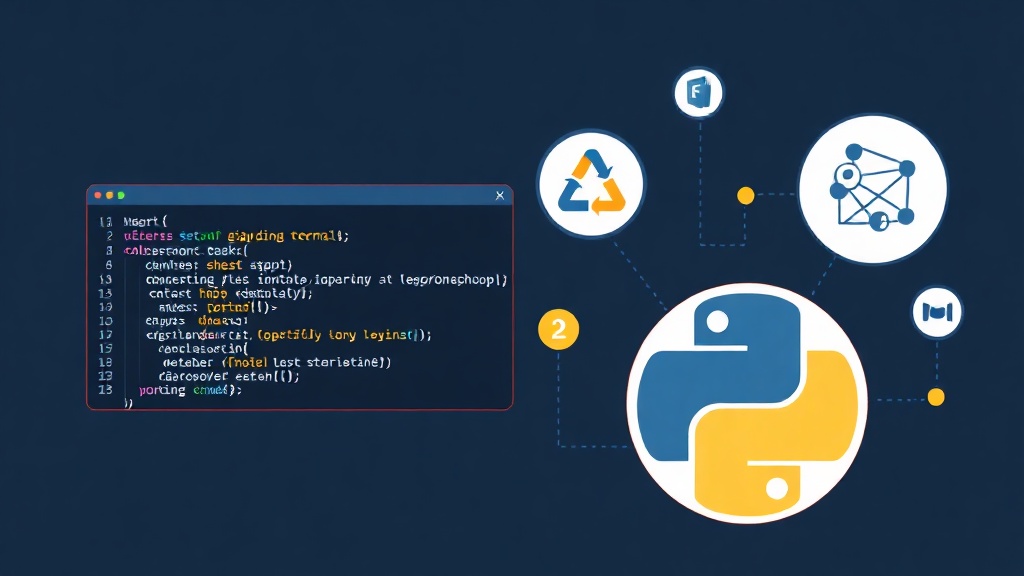The height and width of the screenshot is (576, 1024).
Task: Click the yellow dot in code window title bar
Action: click(x=110, y=195)
